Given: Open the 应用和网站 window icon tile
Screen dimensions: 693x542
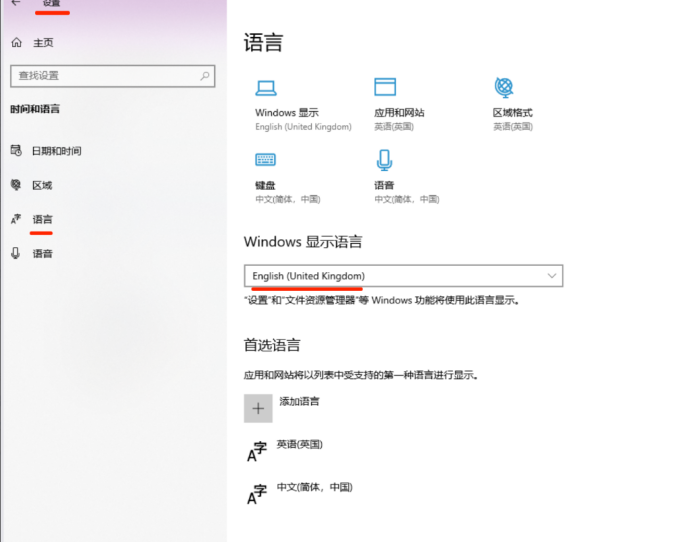Looking at the screenshot, I should pyautogui.click(x=385, y=88).
